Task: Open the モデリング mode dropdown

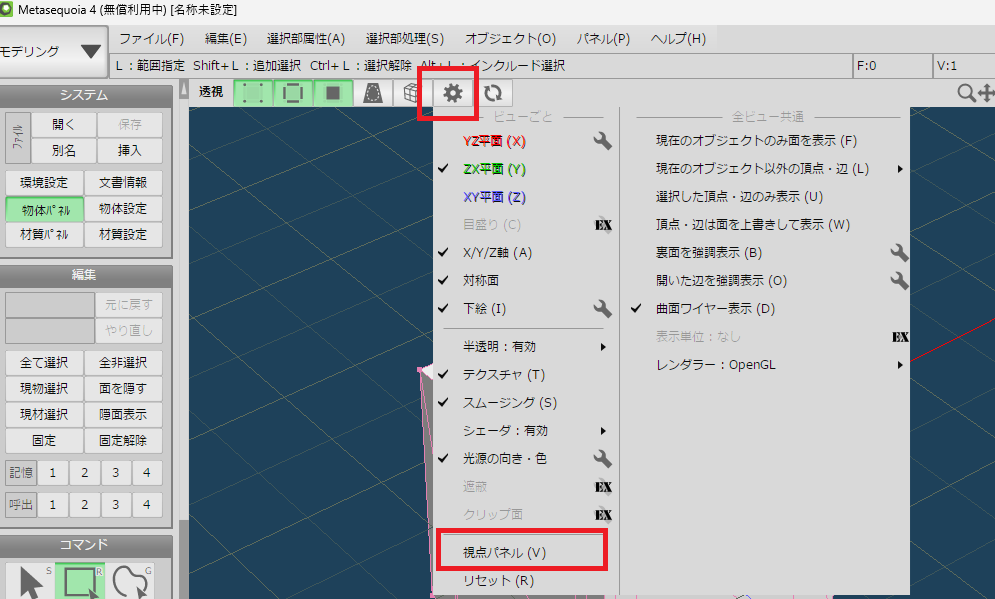Action: tap(52, 52)
